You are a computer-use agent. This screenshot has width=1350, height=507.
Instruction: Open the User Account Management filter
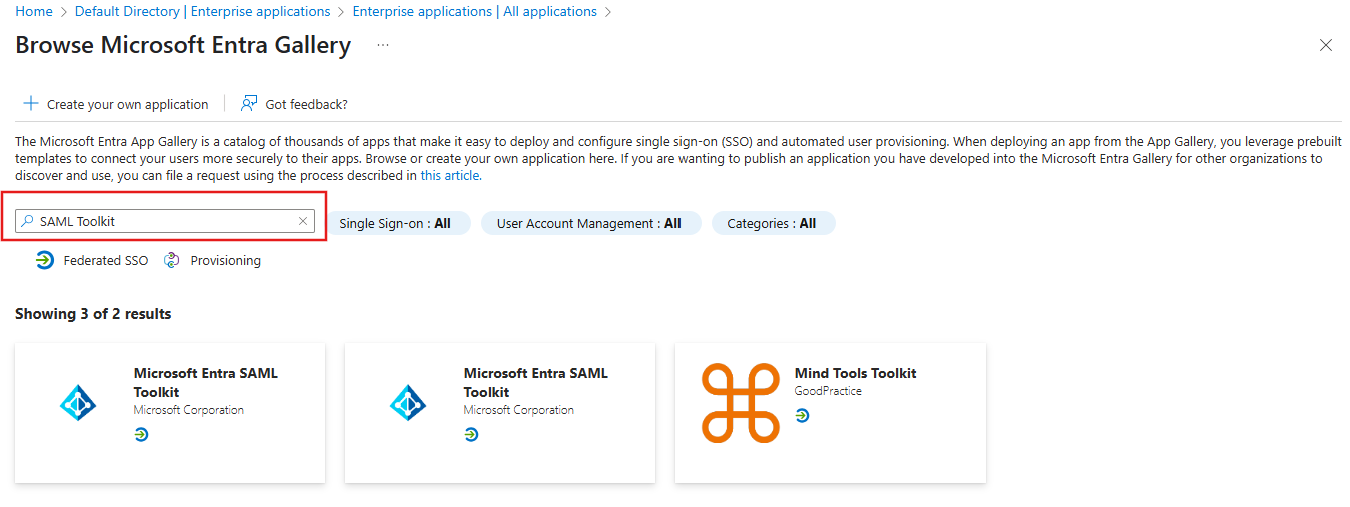(590, 223)
